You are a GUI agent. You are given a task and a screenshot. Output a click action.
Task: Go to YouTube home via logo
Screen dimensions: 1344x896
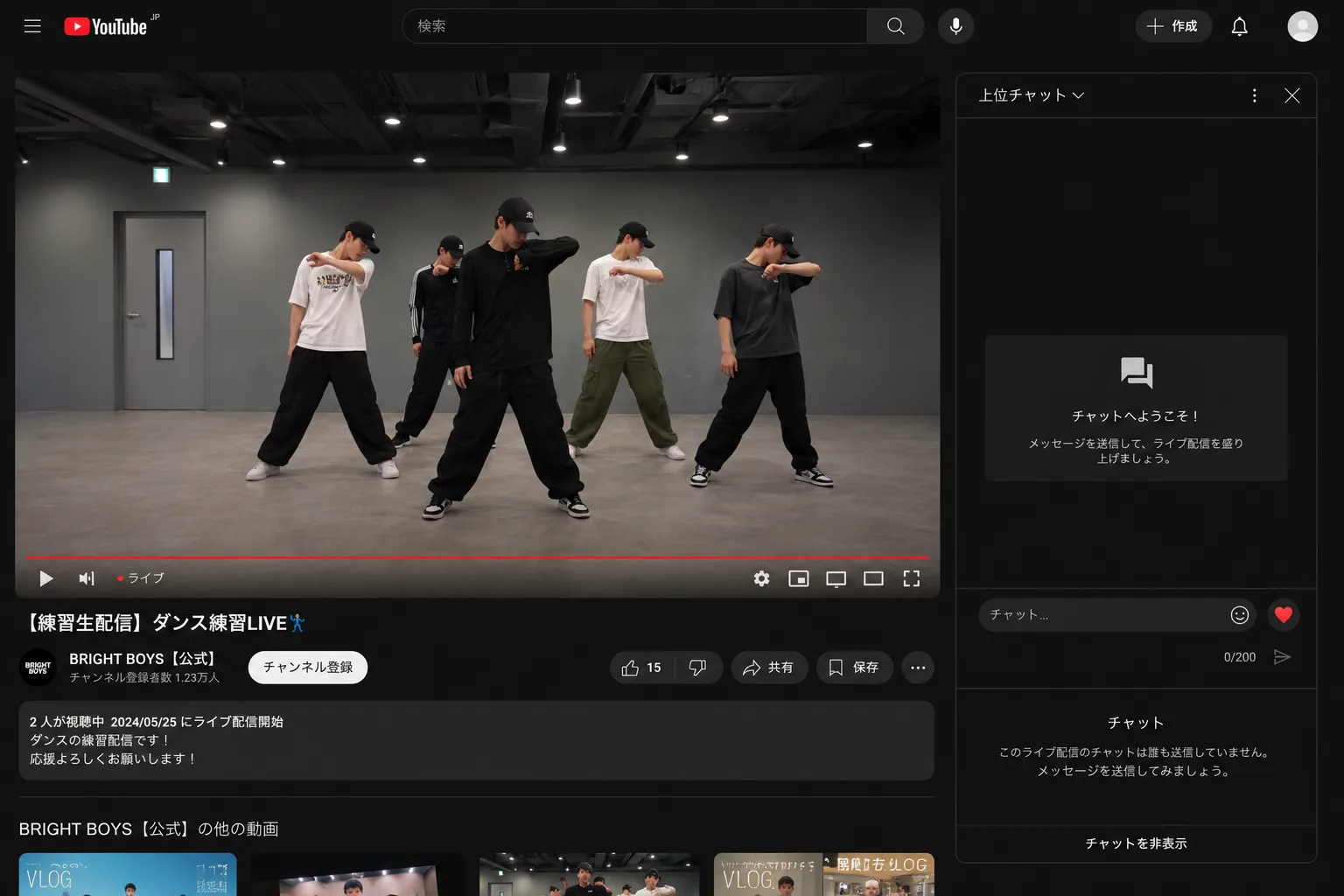(x=106, y=26)
